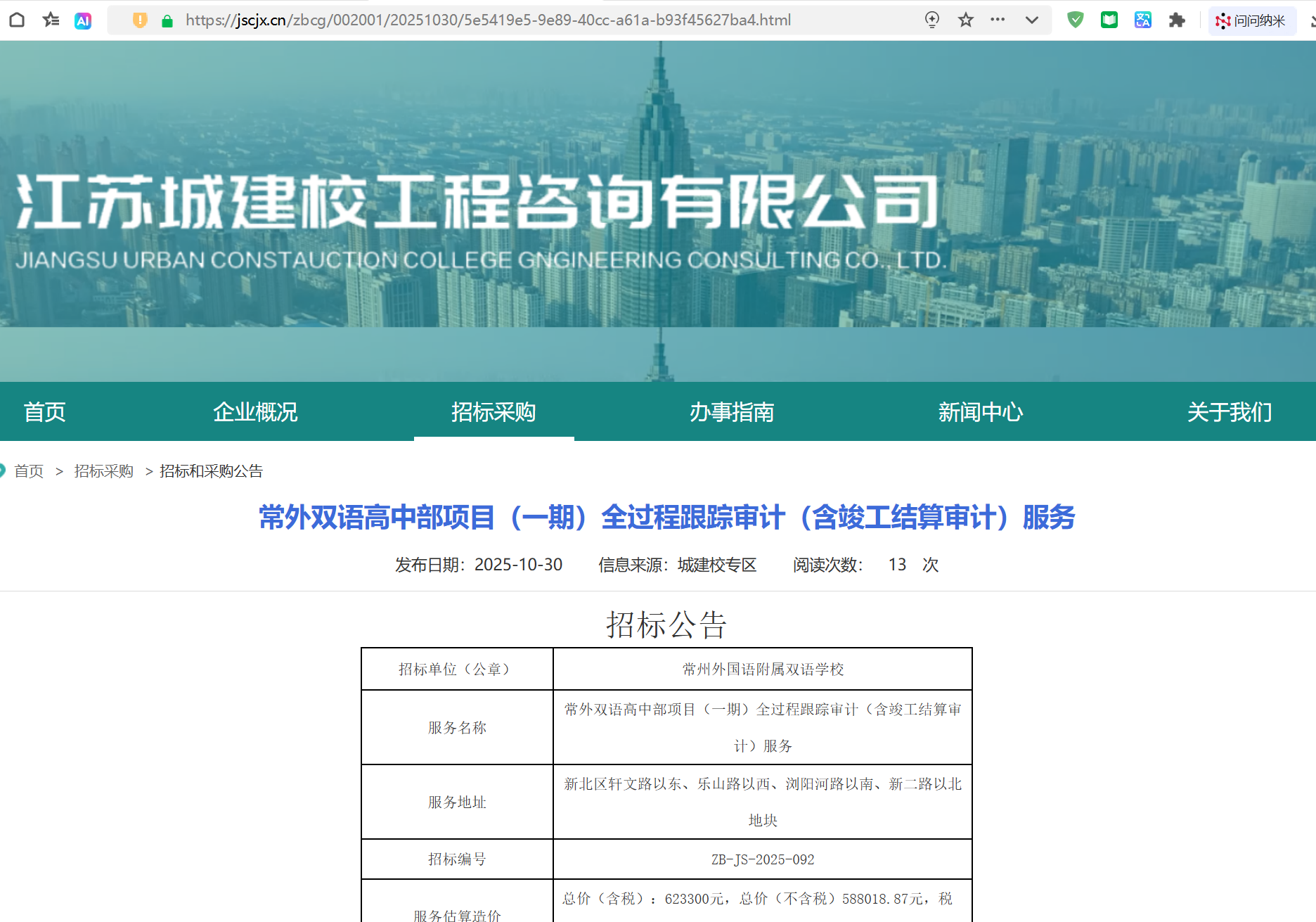Open the 企业概况 navigation menu
The width and height of the screenshot is (1316, 922).
pos(255,411)
